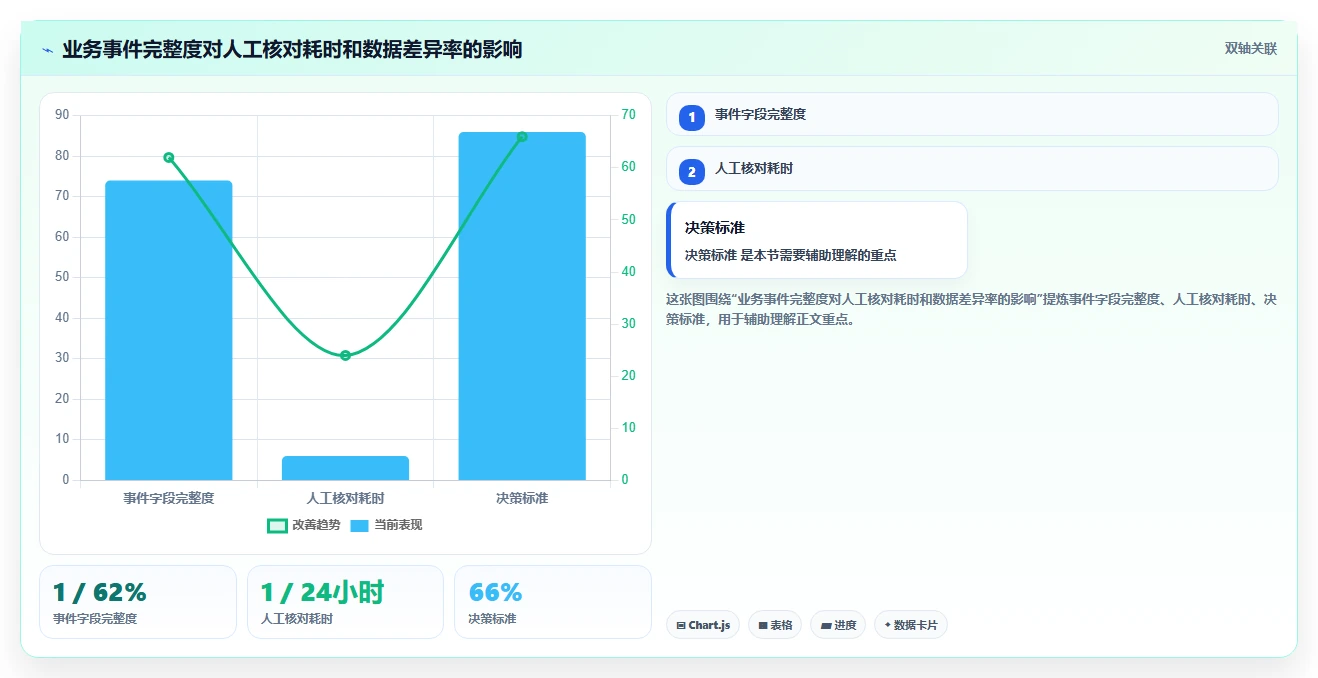This screenshot has height=678, width=1318.
Task: Open list item 2 人工核对耗时
Action: [972, 169]
